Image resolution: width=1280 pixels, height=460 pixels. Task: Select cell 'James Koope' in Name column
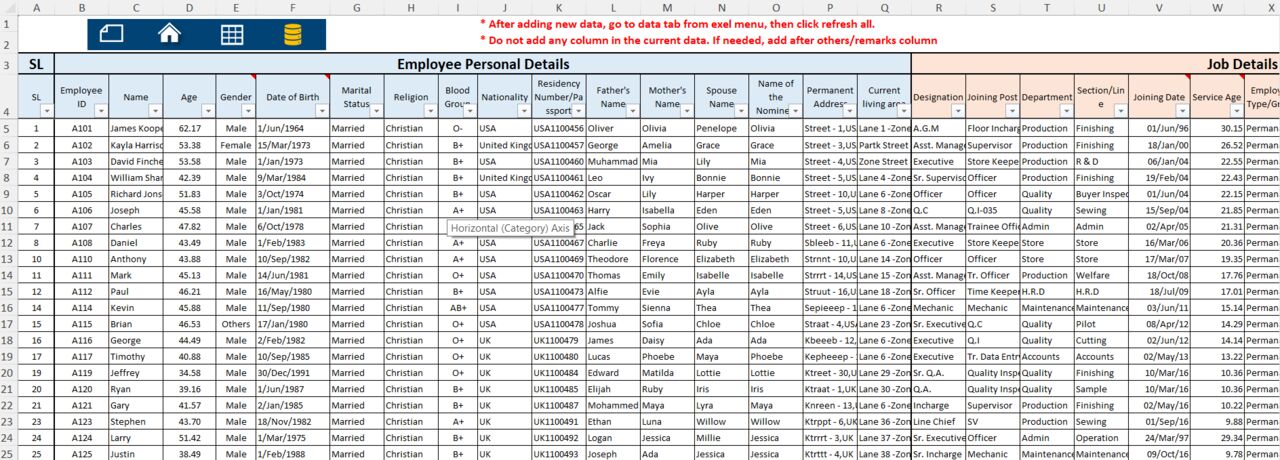[135, 129]
